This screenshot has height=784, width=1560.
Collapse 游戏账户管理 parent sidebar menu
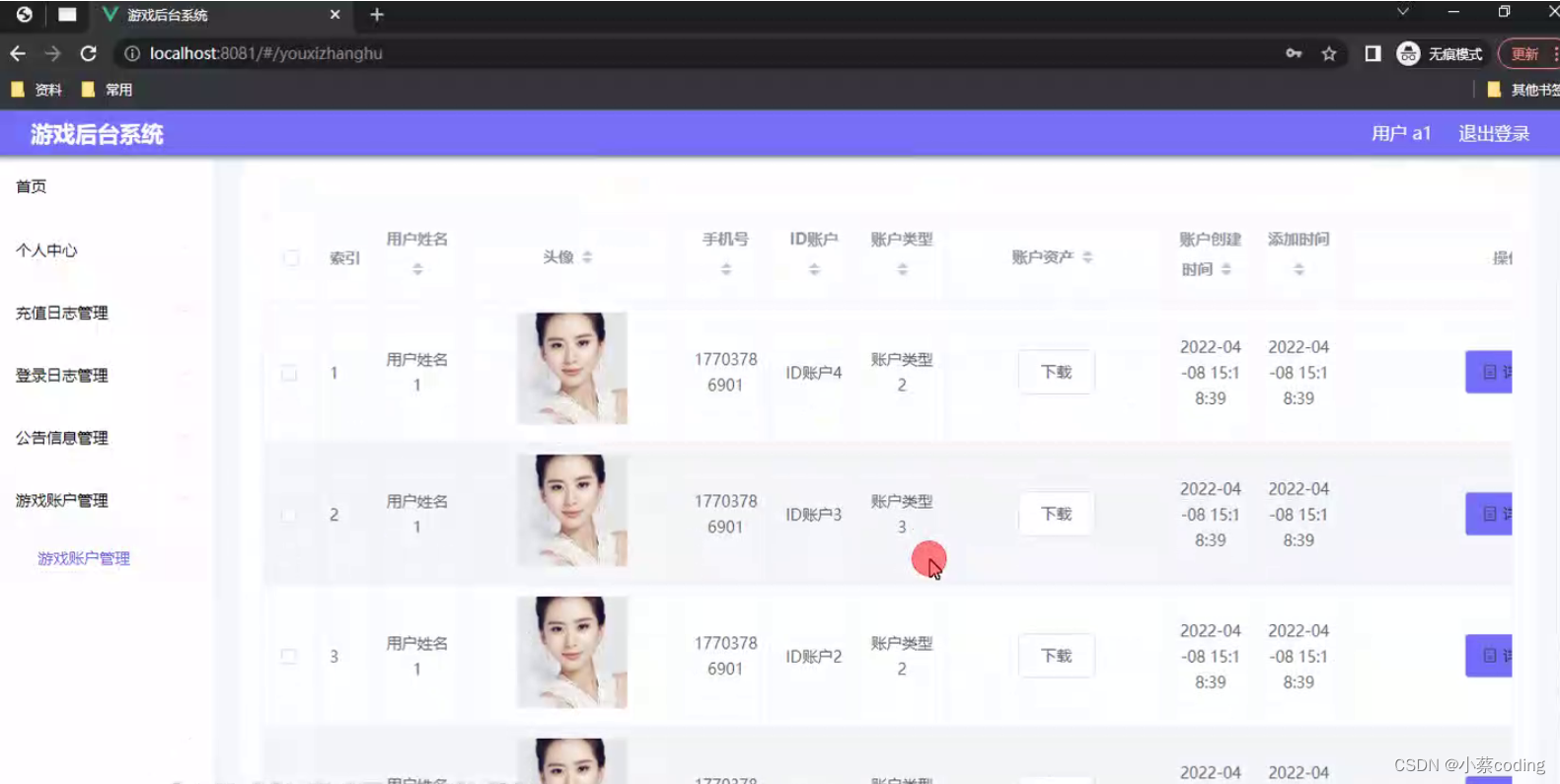point(62,501)
